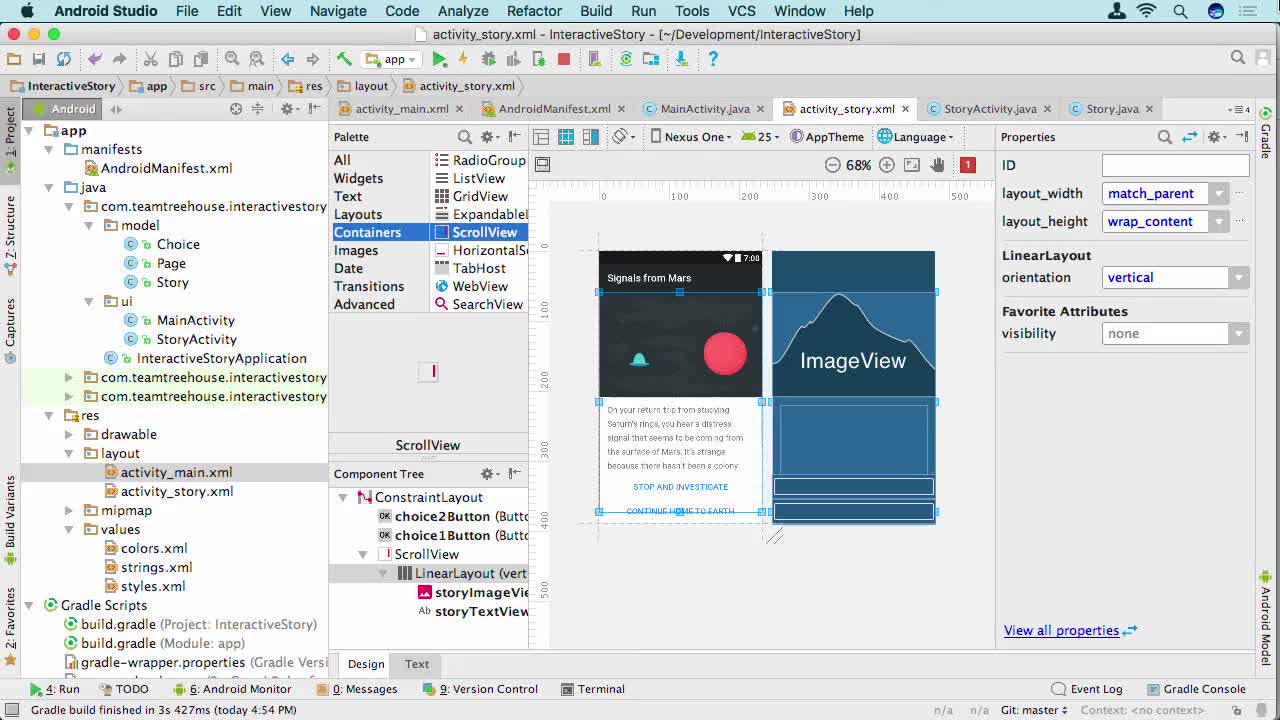Image resolution: width=1280 pixels, height=720 pixels.
Task: Toggle the expert properties arrows icon
Action: pos(1190,137)
